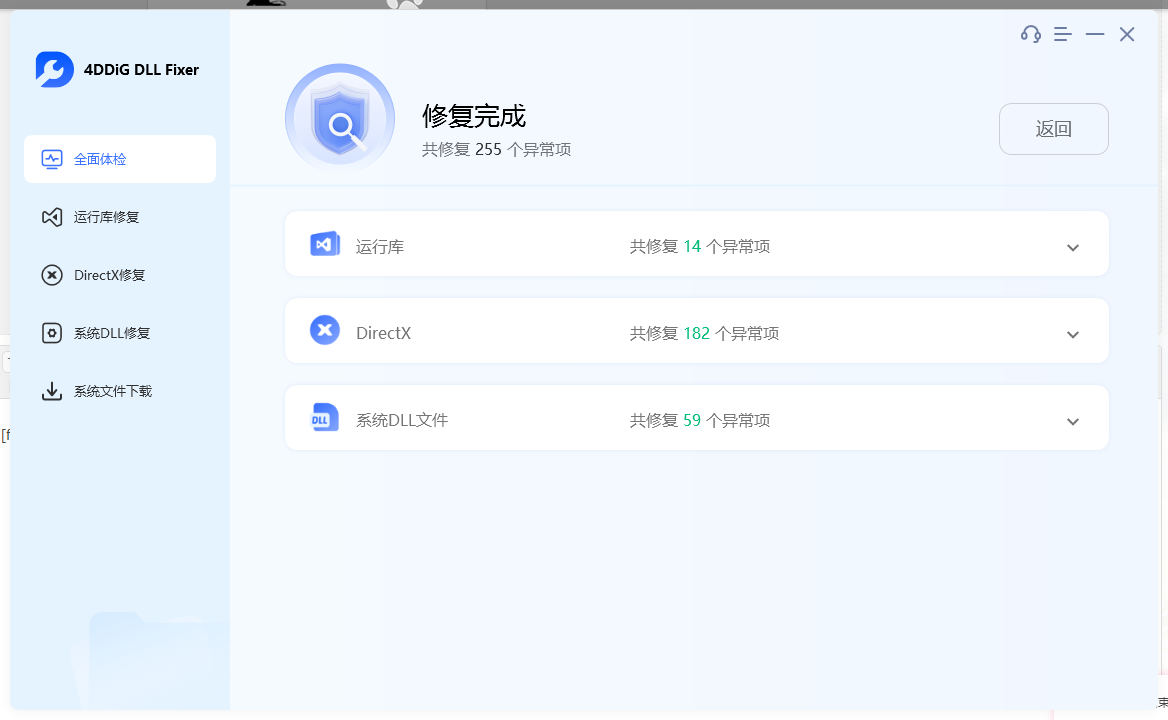Click the shield scan icon near 修复完成

click(x=340, y=117)
